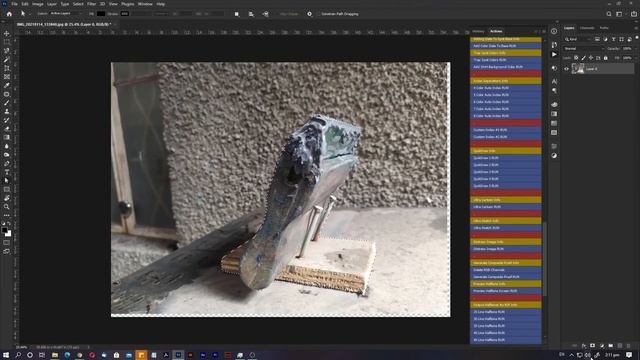The image size is (640, 360).
Task: Delete layer with trash icon
Action: (629, 346)
